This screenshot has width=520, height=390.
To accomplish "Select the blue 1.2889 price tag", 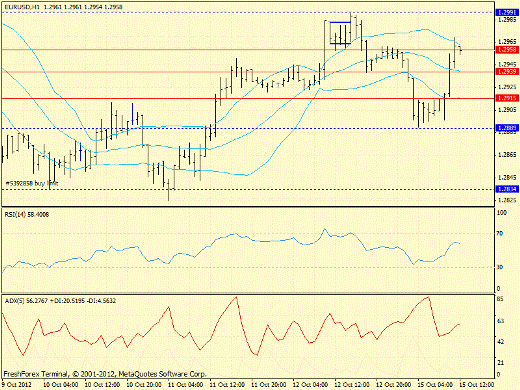I will [507, 128].
